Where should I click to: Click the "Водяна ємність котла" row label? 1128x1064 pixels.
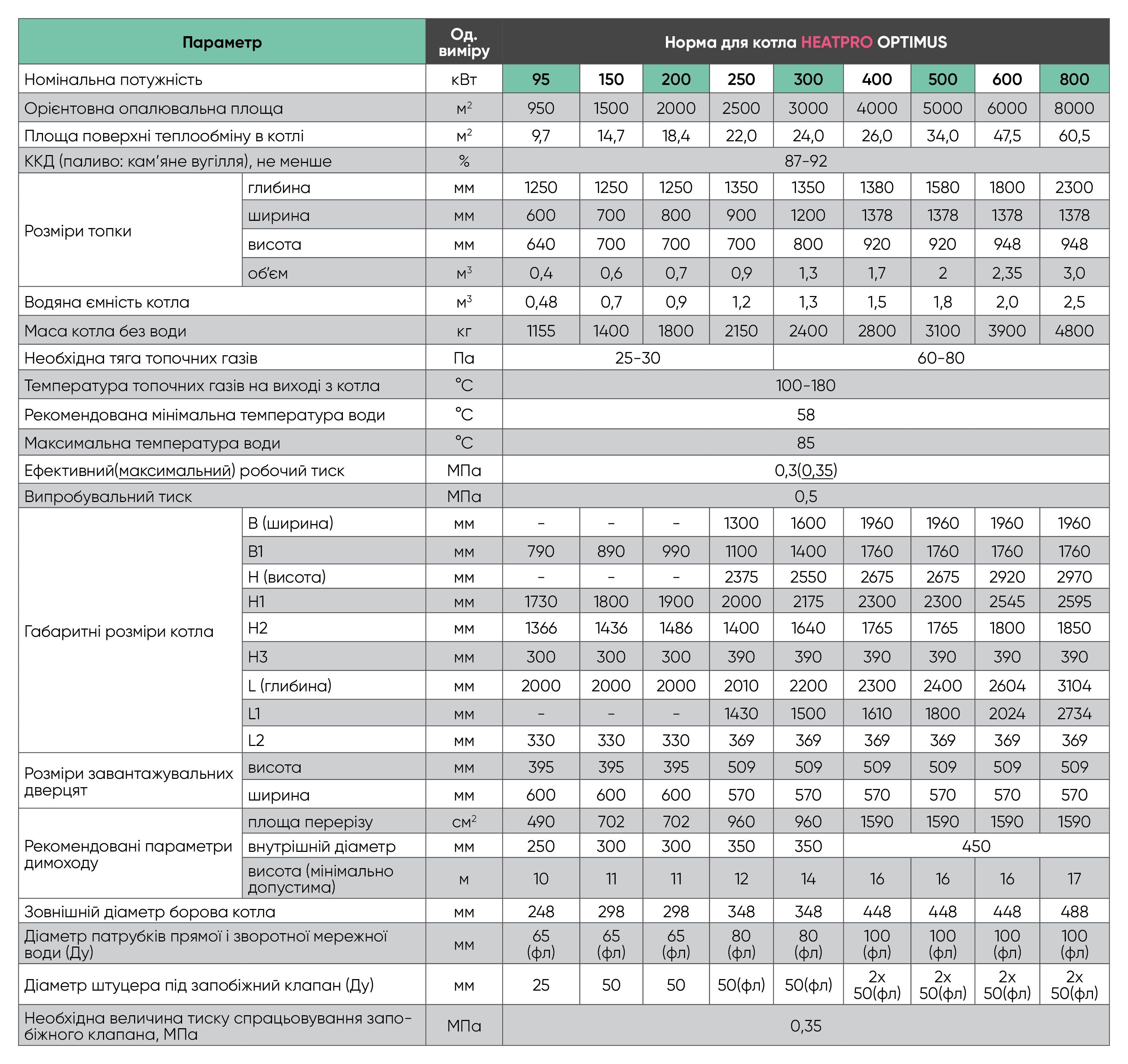pyautogui.click(x=107, y=302)
